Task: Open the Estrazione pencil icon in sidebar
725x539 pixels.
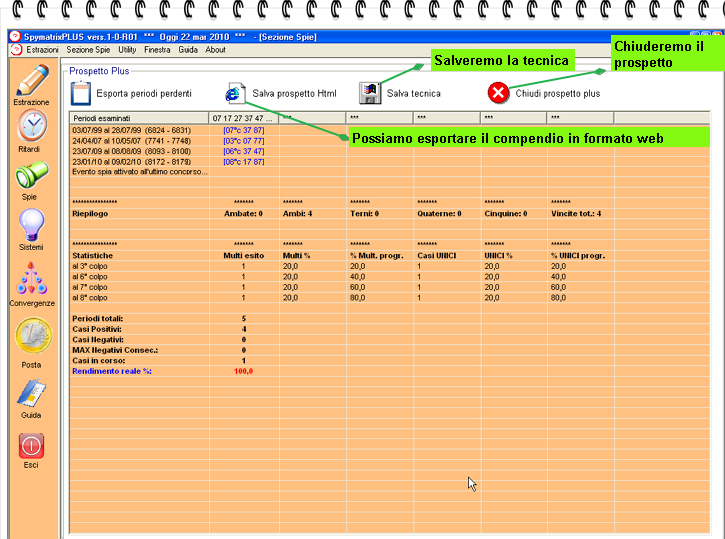Action: (x=32, y=80)
